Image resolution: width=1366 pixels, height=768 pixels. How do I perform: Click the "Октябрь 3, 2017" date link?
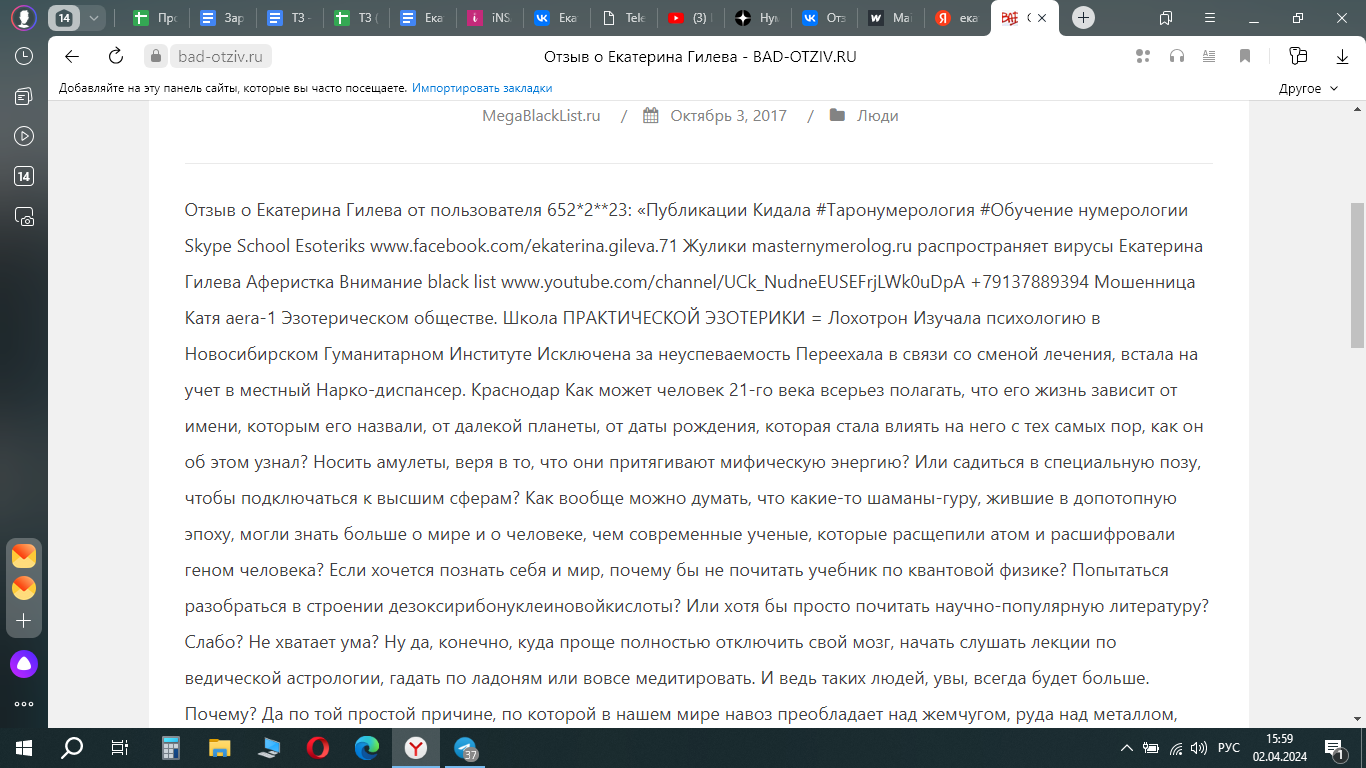coord(729,115)
